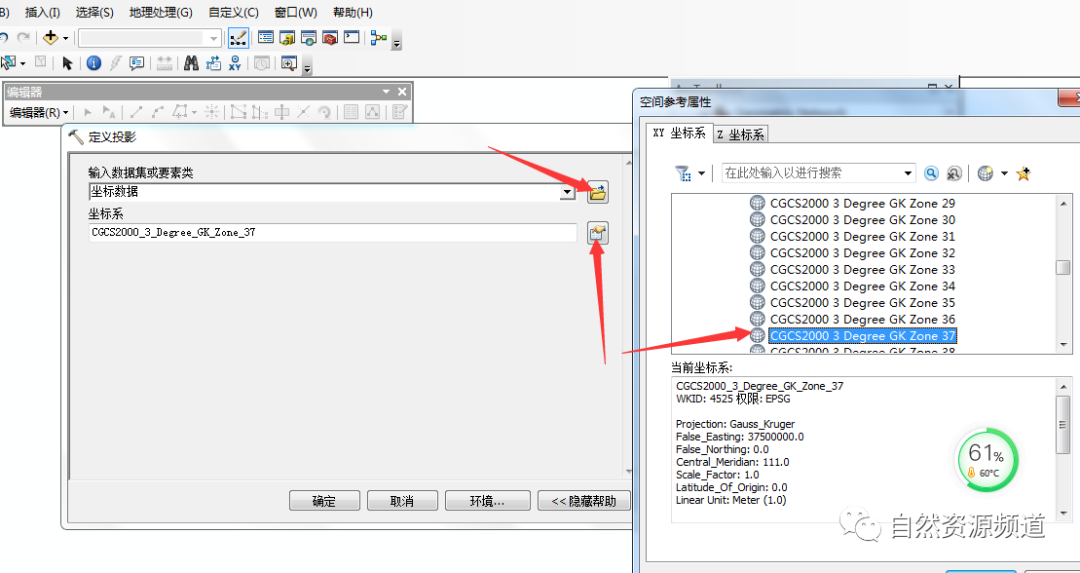Image resolution: width=1080 pixels, height=573 pixels.
Task: Open the Search window icon
Action: point(309,37)
